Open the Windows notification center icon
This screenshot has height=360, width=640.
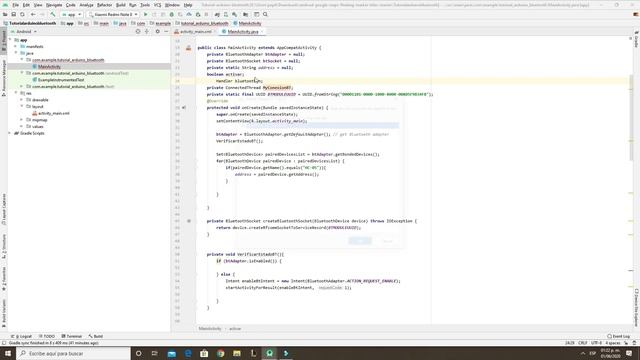click(x=629, y=353)
